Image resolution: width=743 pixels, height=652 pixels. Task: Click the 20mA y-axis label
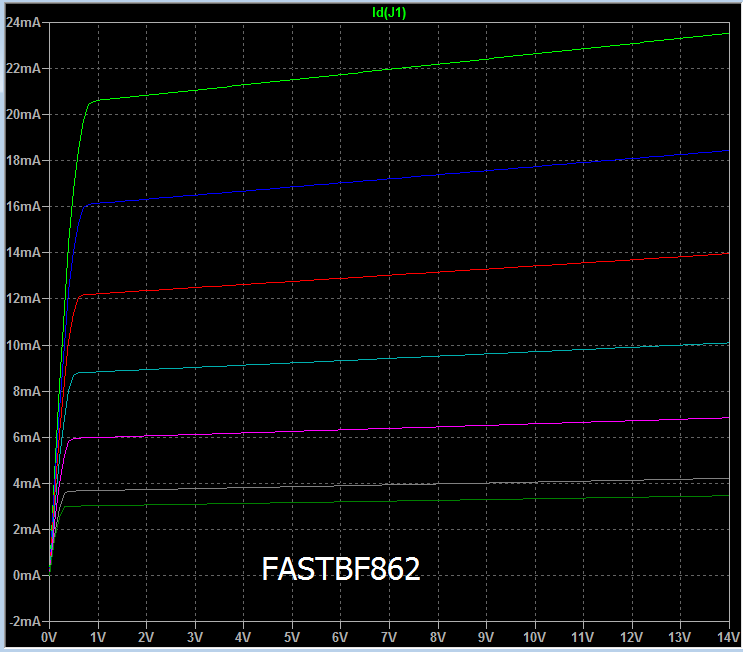coord(23,114)
